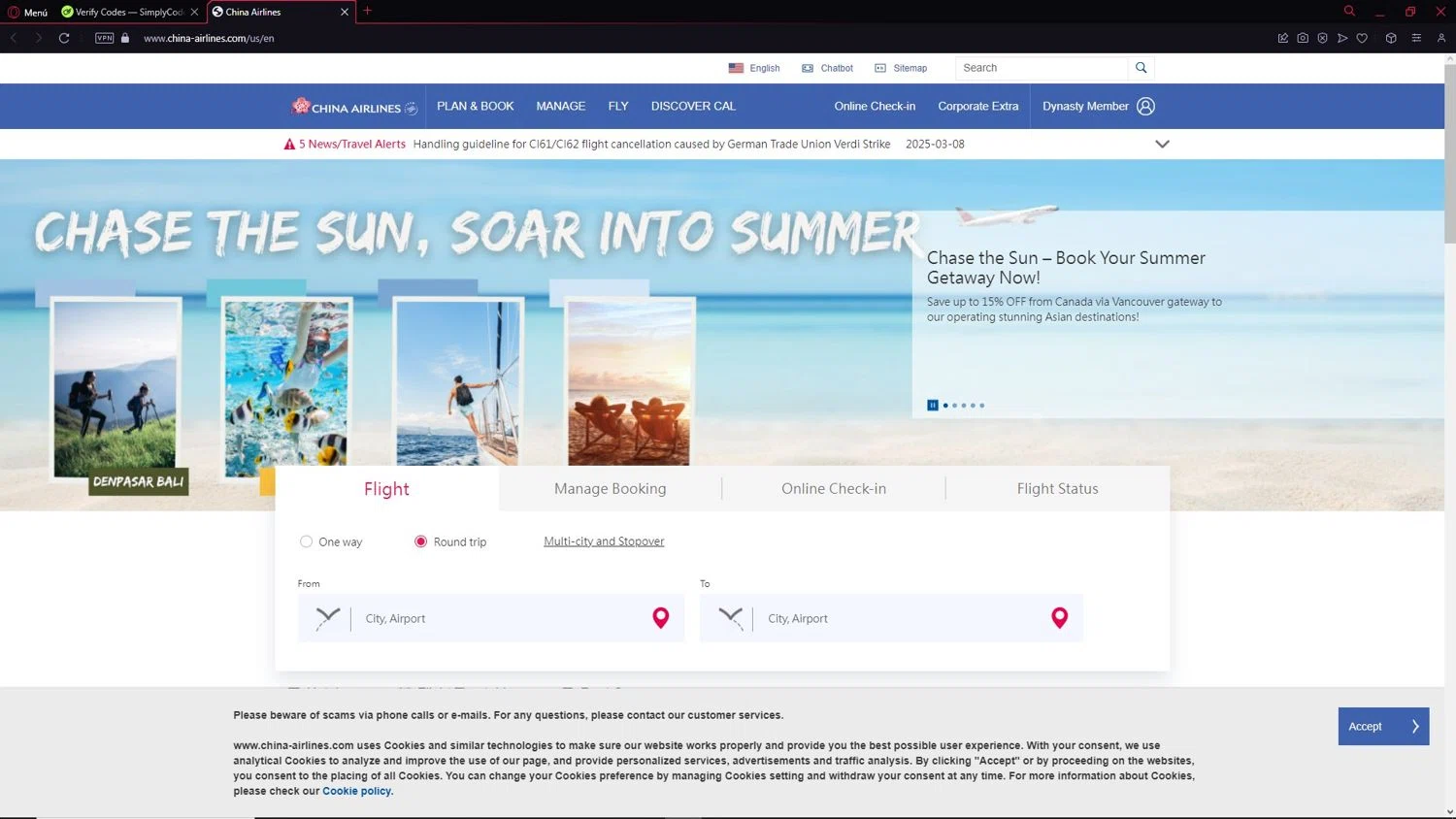Open the Corporate Extra link

click(978, 107)
